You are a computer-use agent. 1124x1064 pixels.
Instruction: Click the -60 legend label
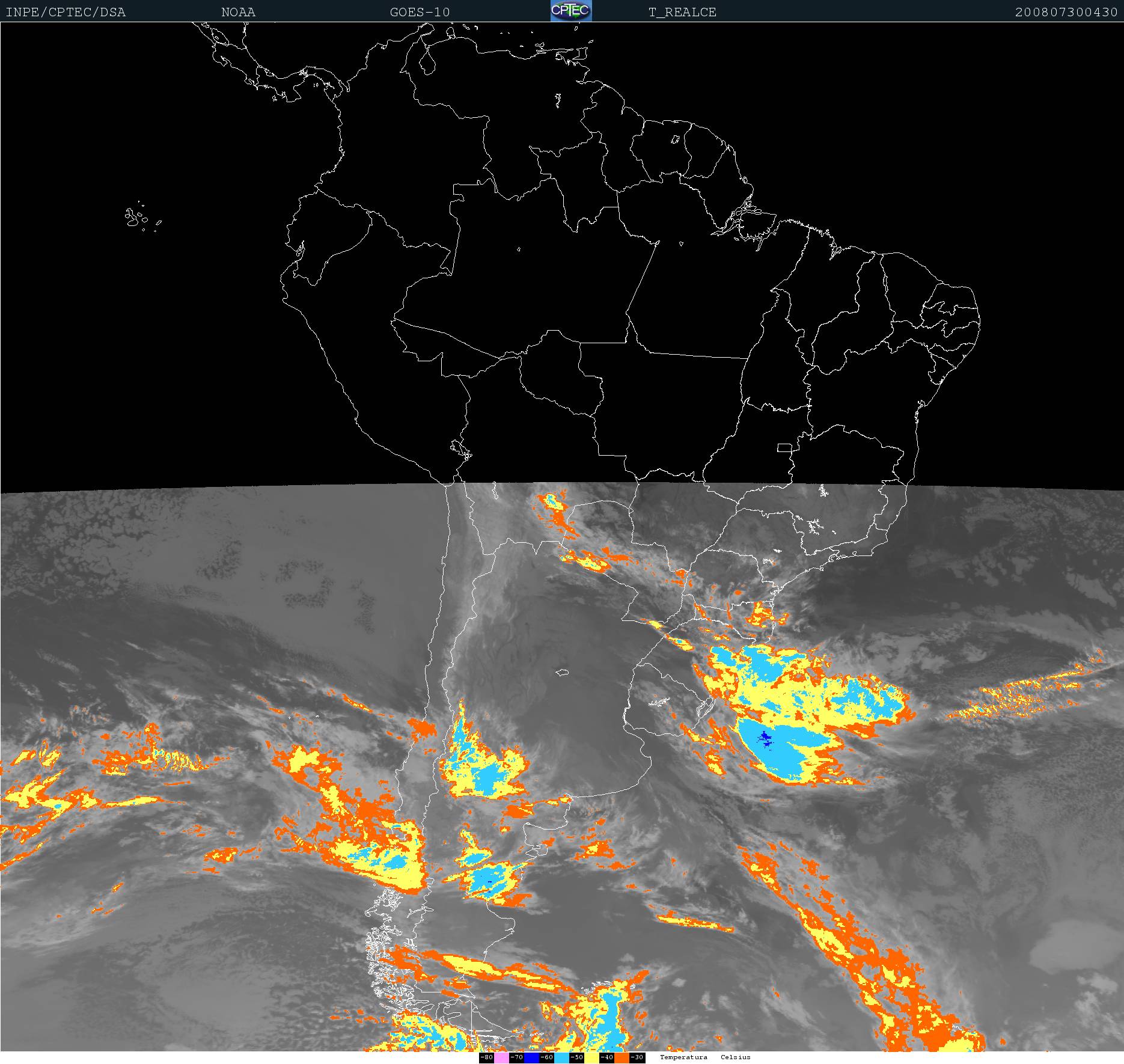point(546,1057)
